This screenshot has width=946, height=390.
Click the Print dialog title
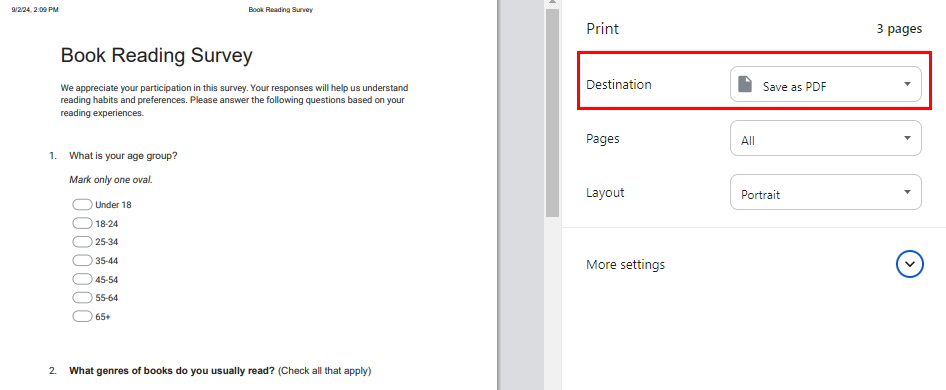[x=602, y=28]
